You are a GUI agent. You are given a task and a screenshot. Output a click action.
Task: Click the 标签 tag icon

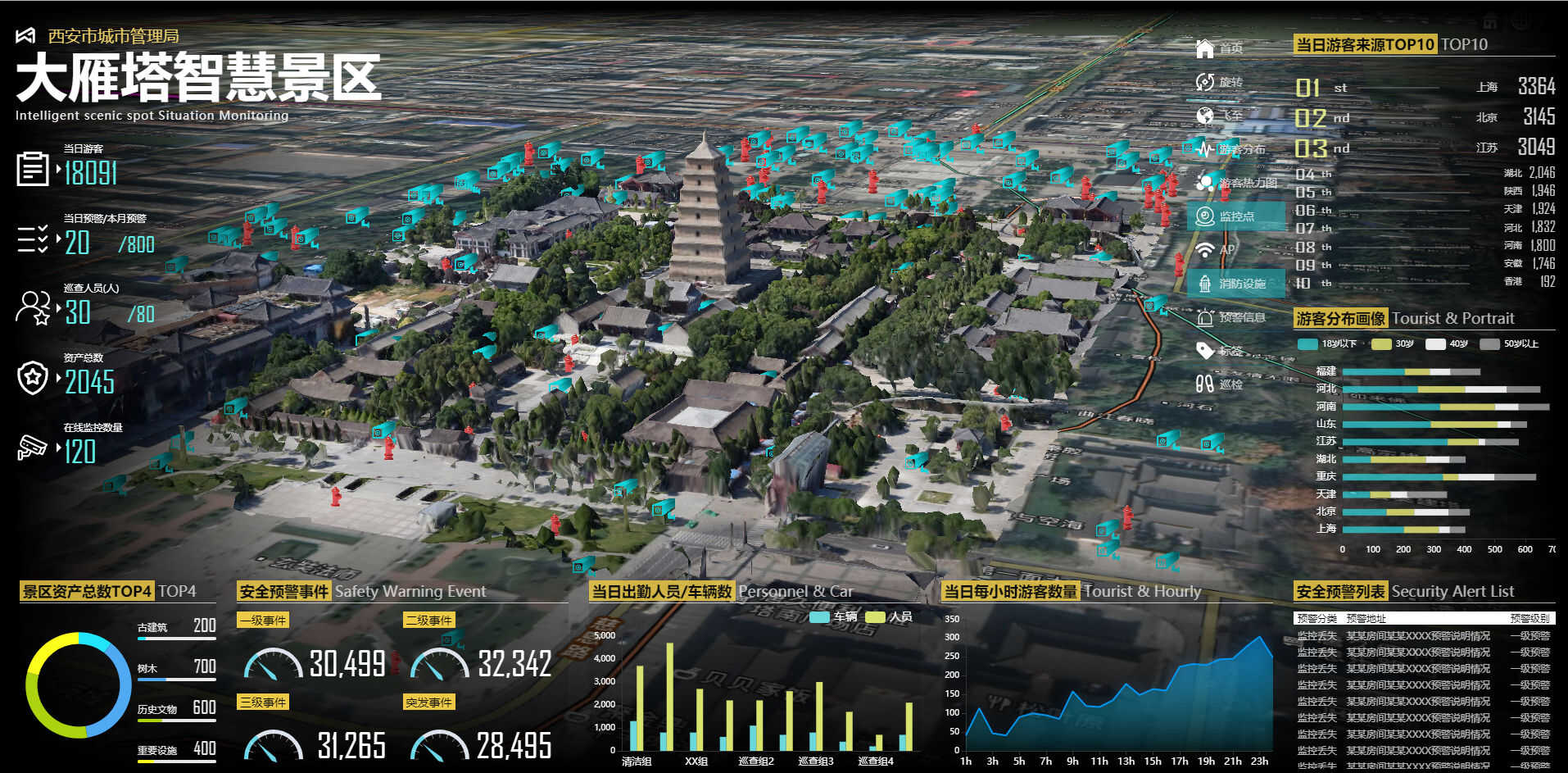point(1204,351)
